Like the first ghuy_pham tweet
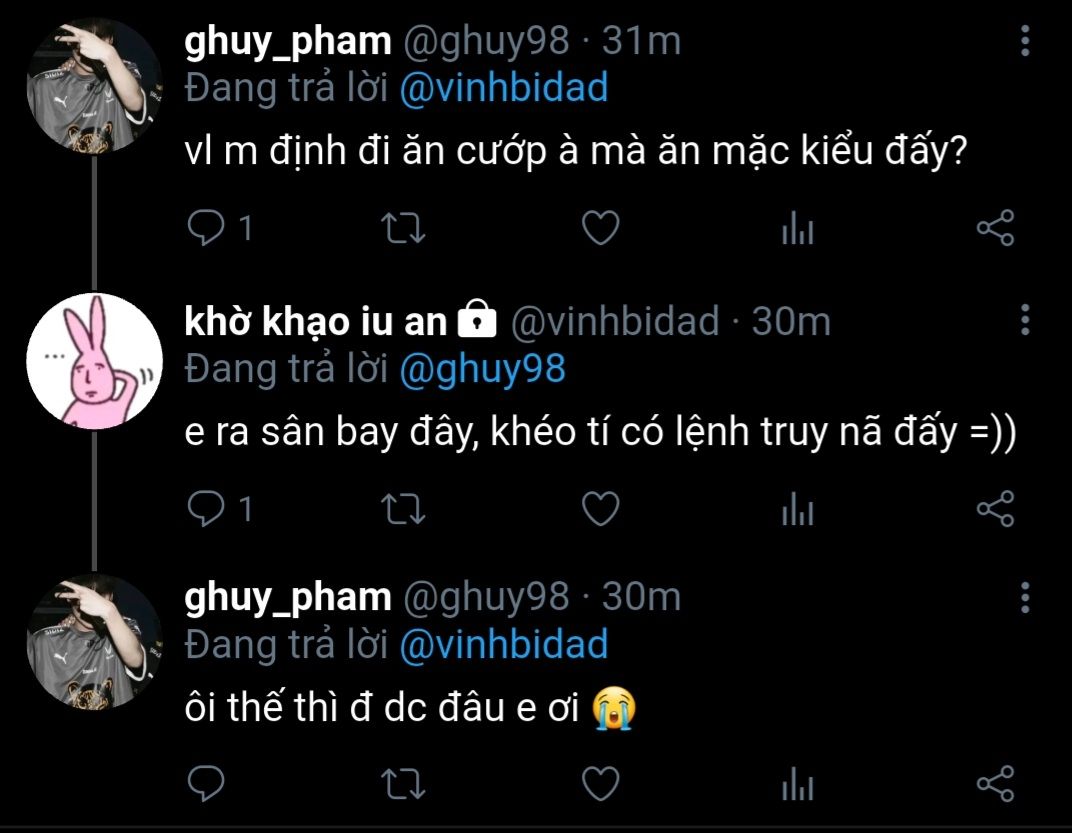 coord(601,229)
